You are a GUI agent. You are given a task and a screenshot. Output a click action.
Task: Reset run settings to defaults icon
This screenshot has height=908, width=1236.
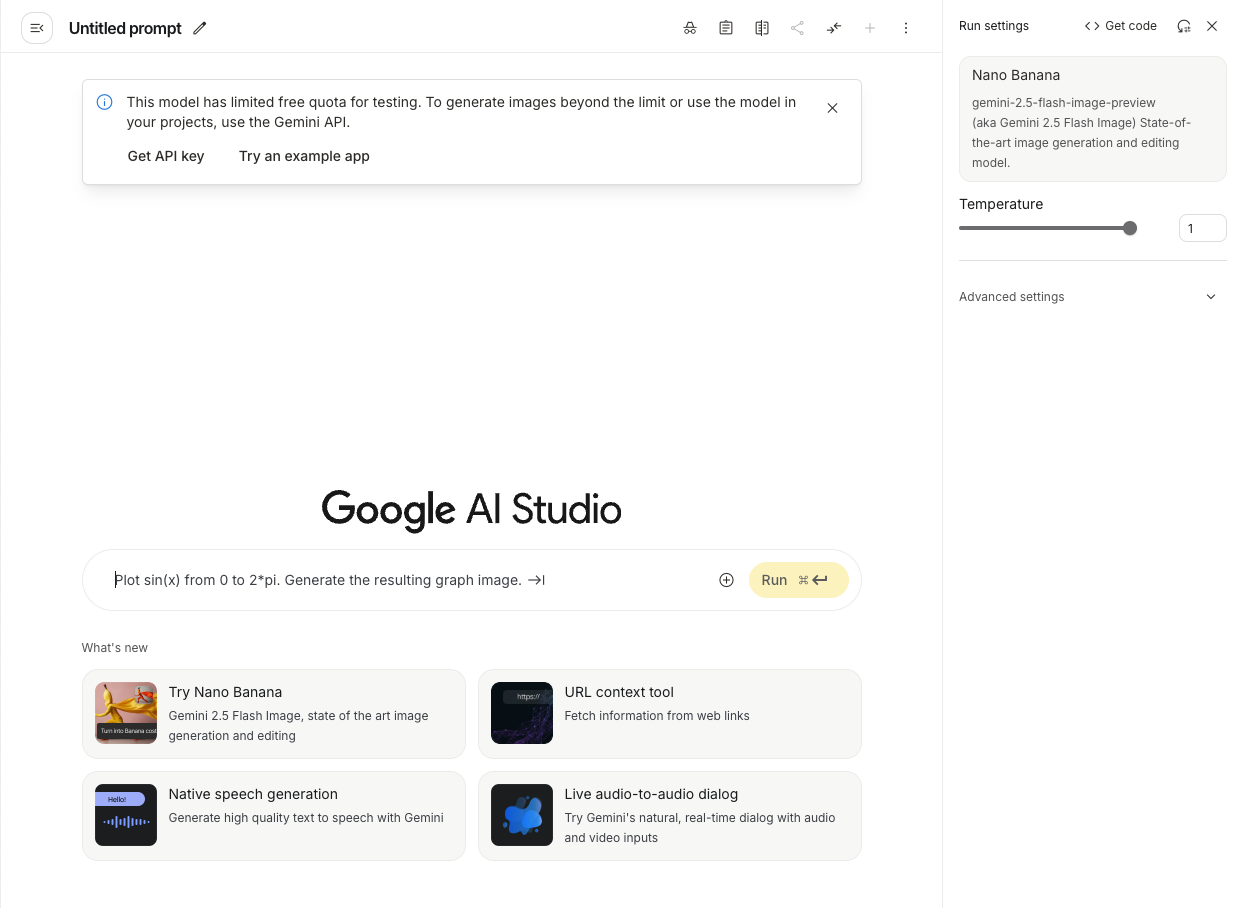click(x=1184, y=26)
